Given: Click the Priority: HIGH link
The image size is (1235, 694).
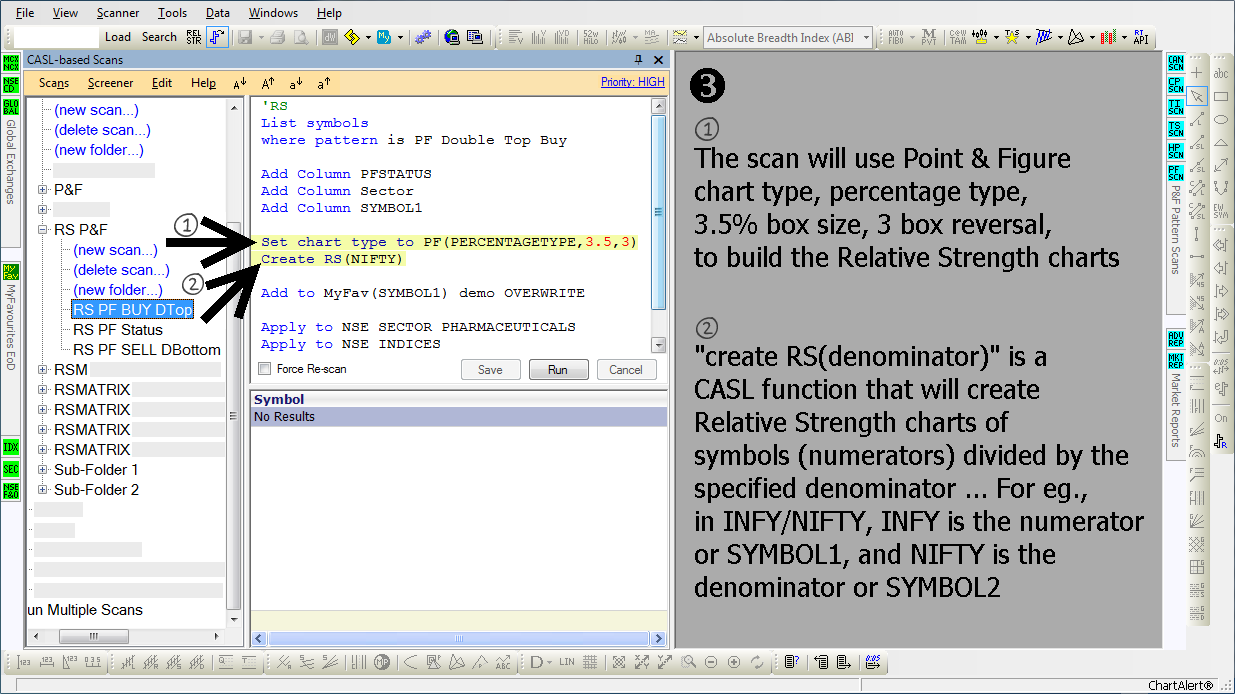Looking at the screenshot, I should point(632,82).
